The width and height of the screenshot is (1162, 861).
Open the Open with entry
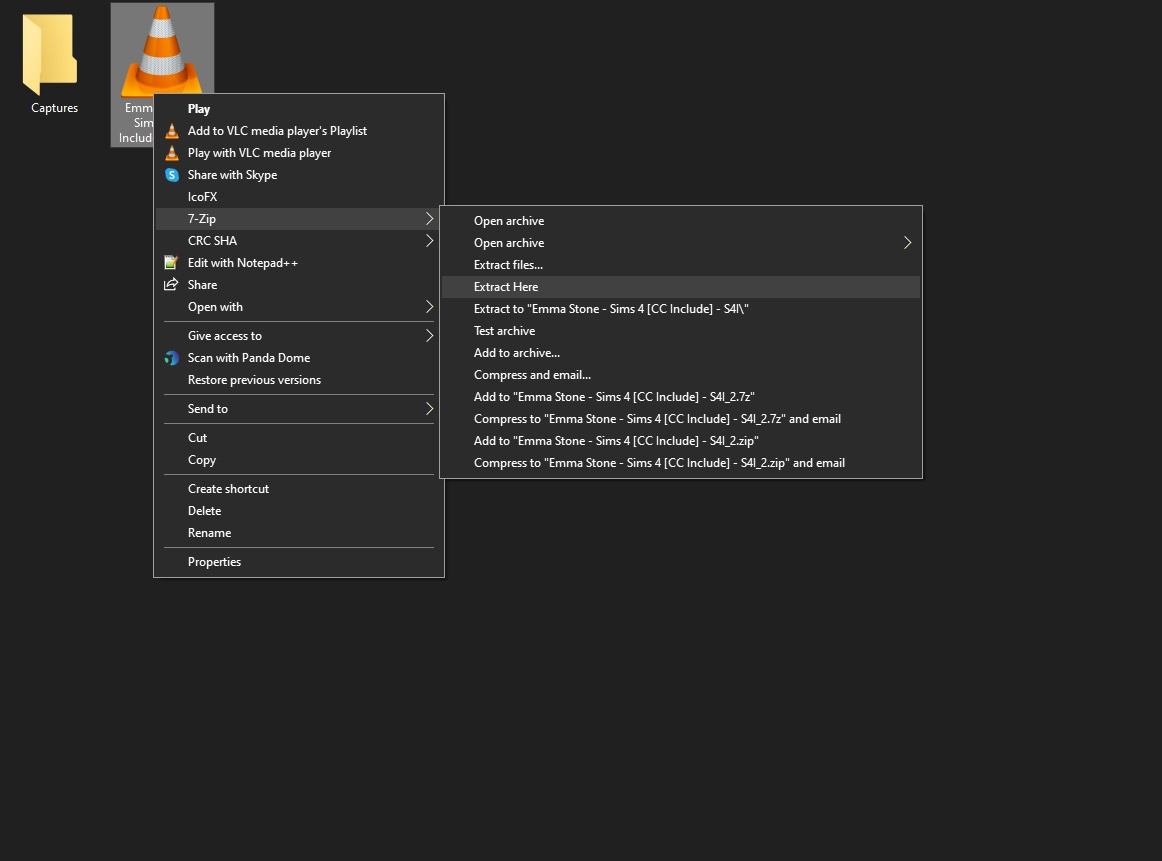(x=299, y=307)
